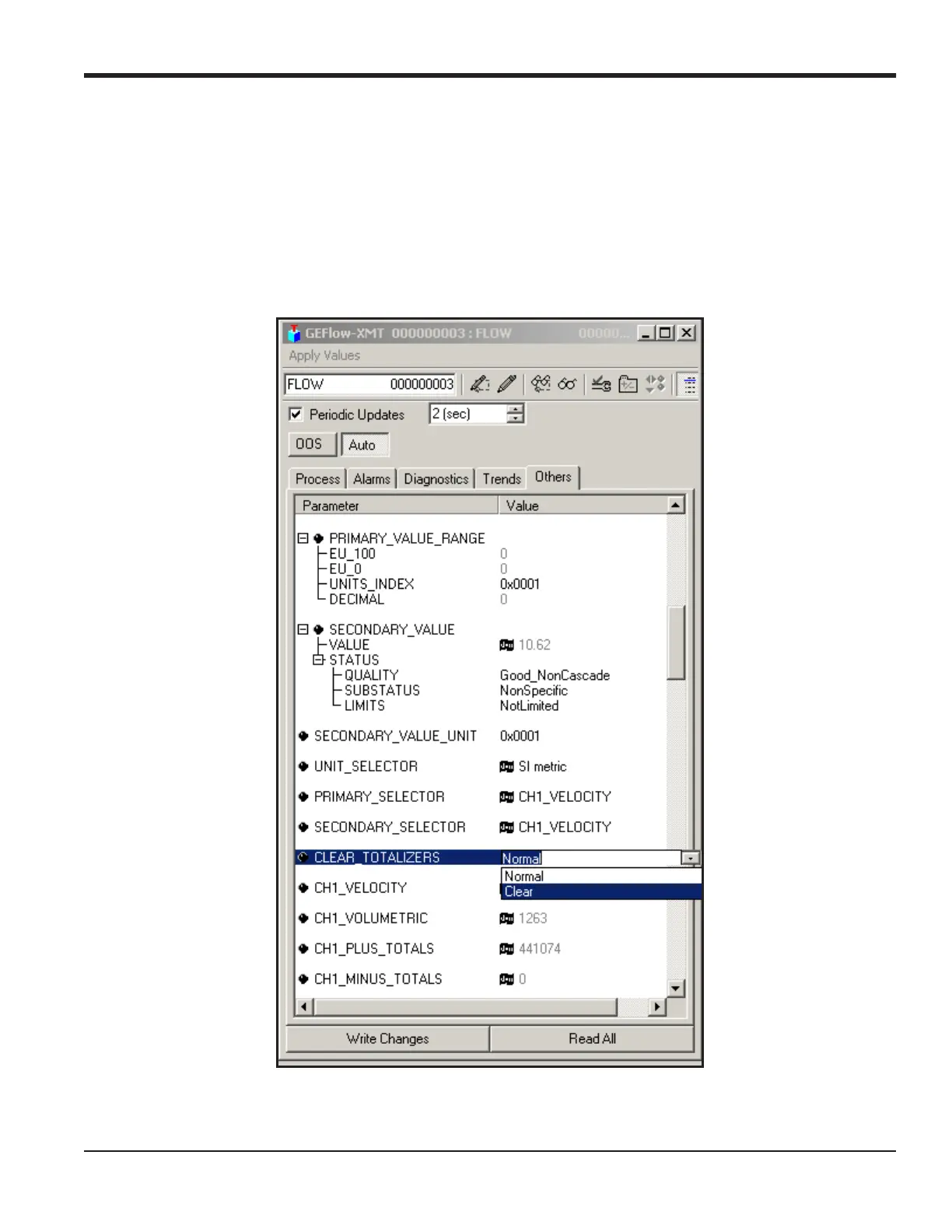Click the bullet icon of UNIT_SELECTOR

coord(303,766)
